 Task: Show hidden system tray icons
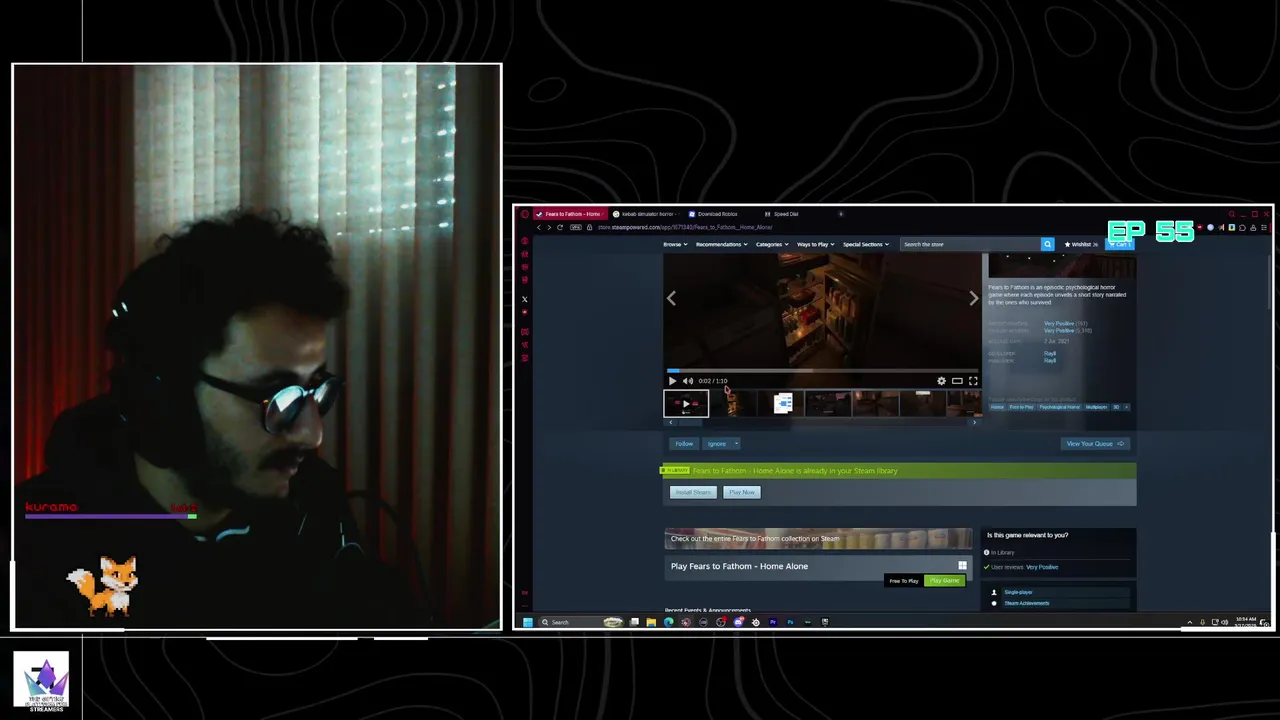coord(1190,622)
